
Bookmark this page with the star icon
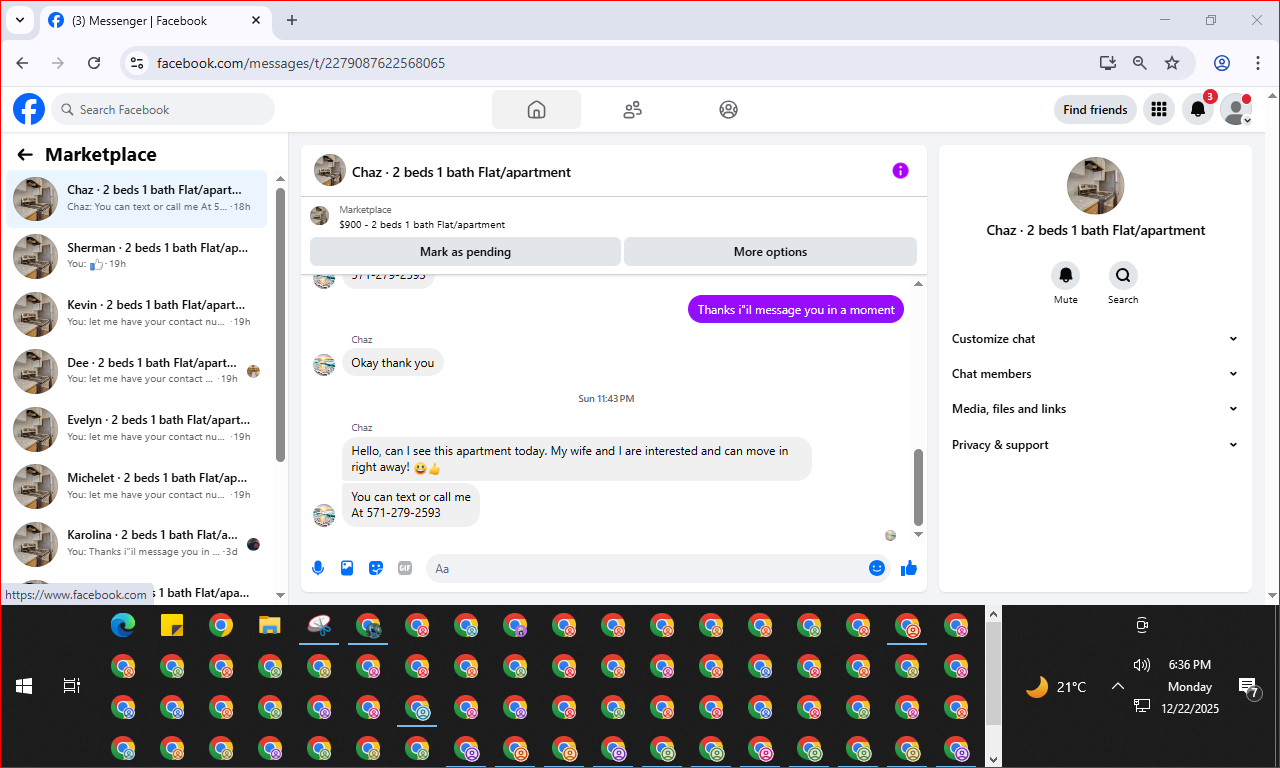(x=1172, y=63)
